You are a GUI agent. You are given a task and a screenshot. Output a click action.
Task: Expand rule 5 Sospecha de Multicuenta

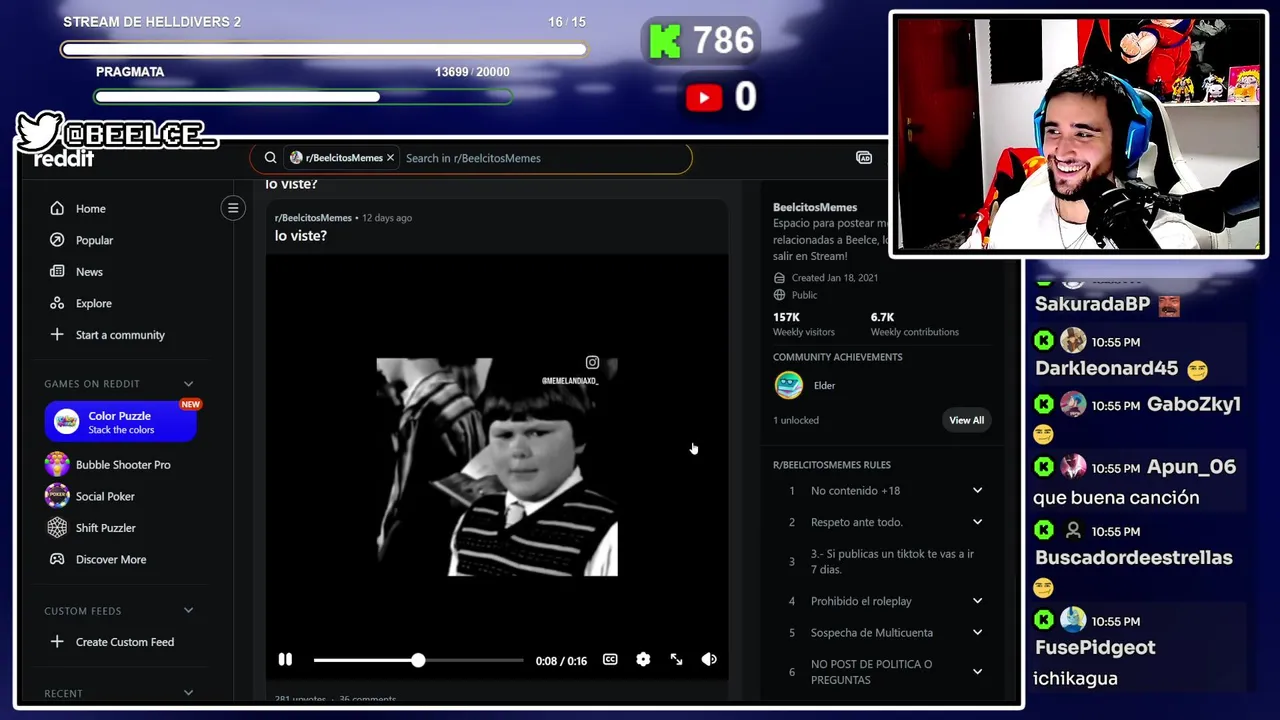point(977,633)
